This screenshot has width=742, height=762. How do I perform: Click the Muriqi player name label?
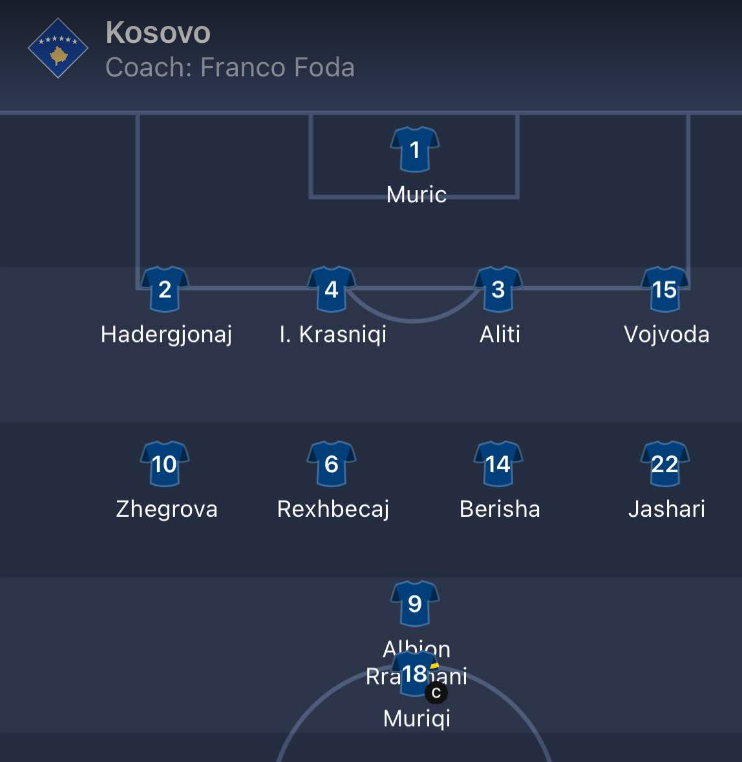tap(416, 719)
